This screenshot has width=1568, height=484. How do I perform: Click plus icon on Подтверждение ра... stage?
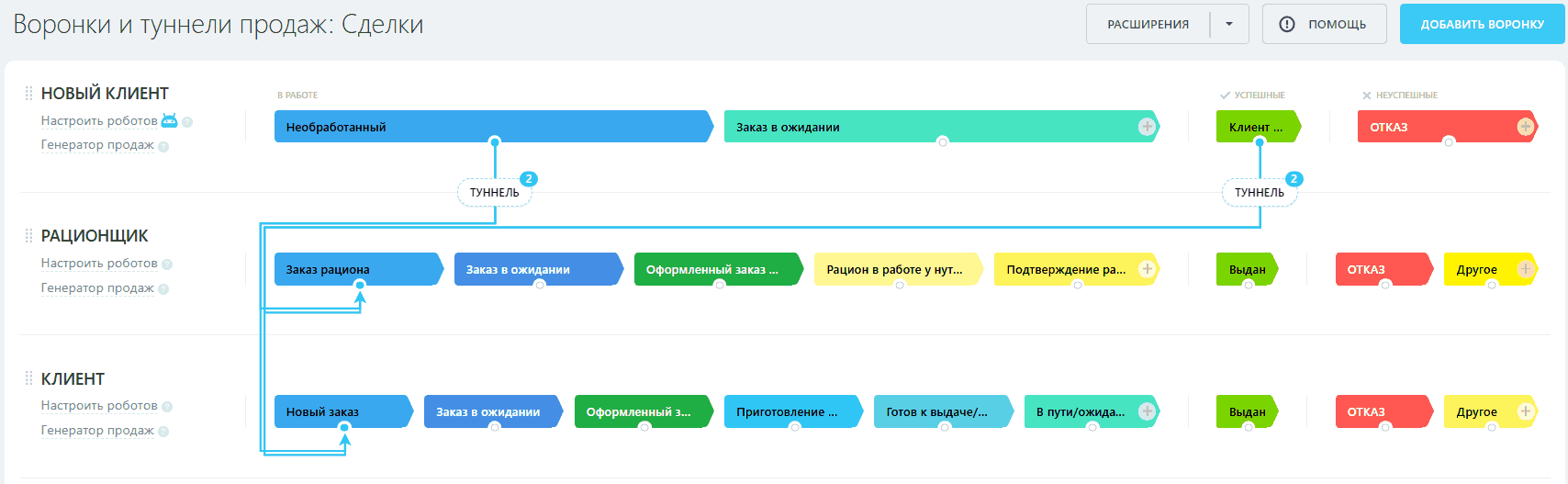click(x=1147, y=269)
